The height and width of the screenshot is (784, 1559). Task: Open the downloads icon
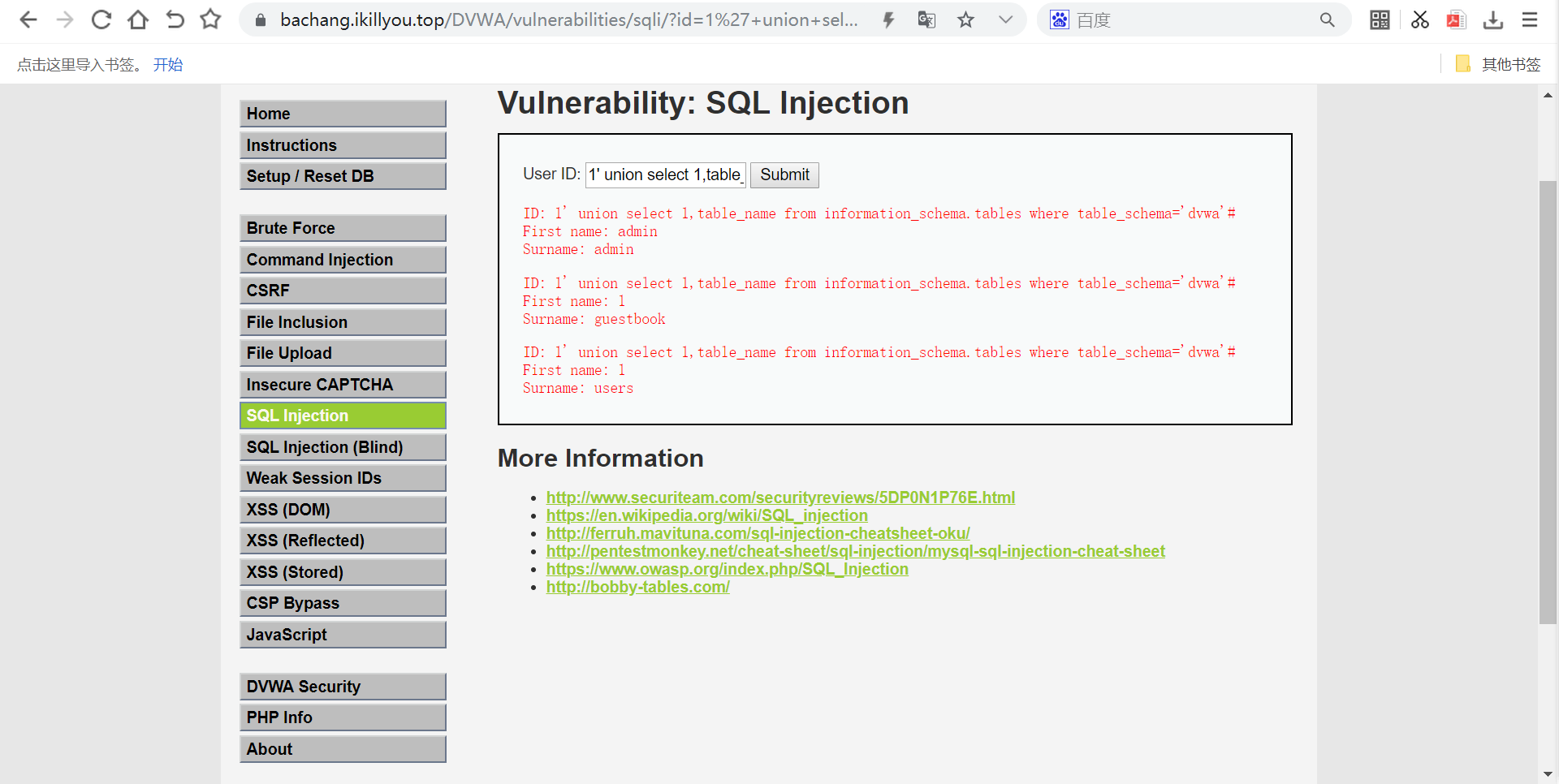(1493, 19)
